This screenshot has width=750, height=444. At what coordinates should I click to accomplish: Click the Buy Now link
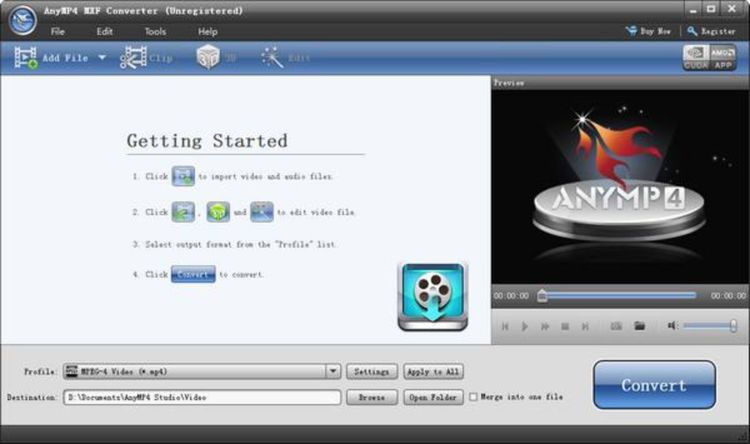tap(648, 31)
